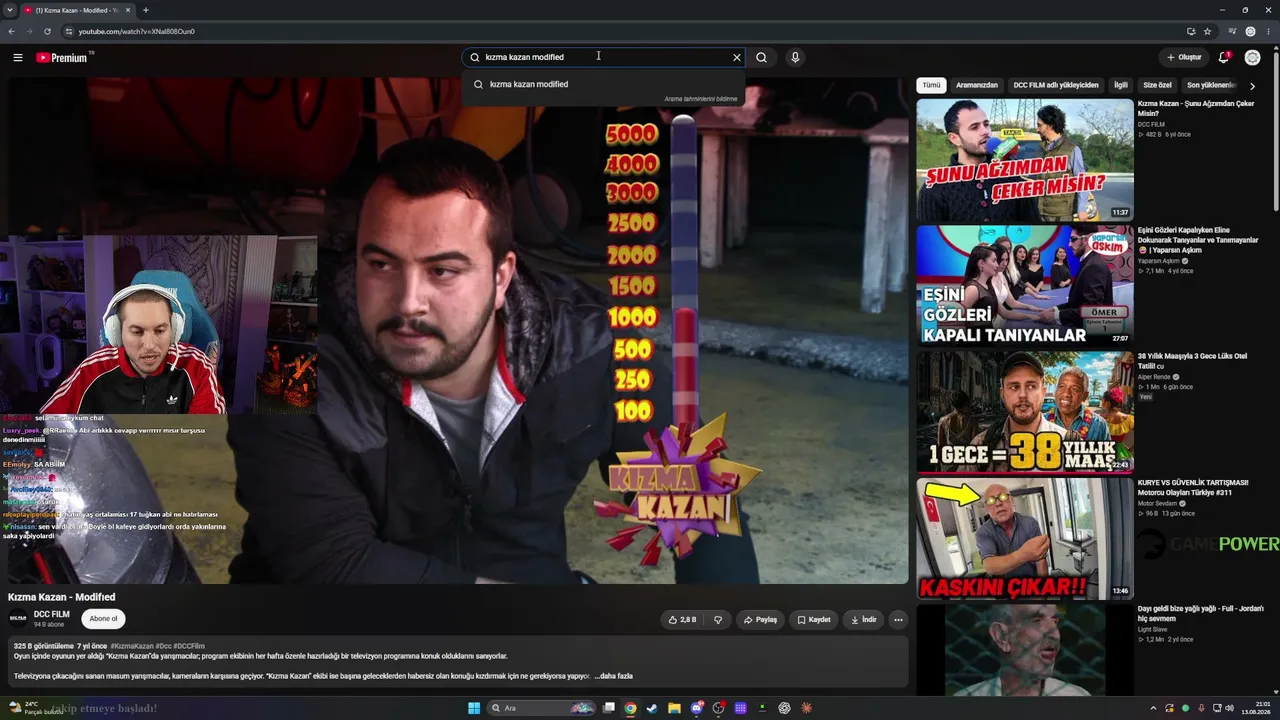1280x720 pixels.
Task: Save the video with Kaydet
Action: click(x=813, y=620)
